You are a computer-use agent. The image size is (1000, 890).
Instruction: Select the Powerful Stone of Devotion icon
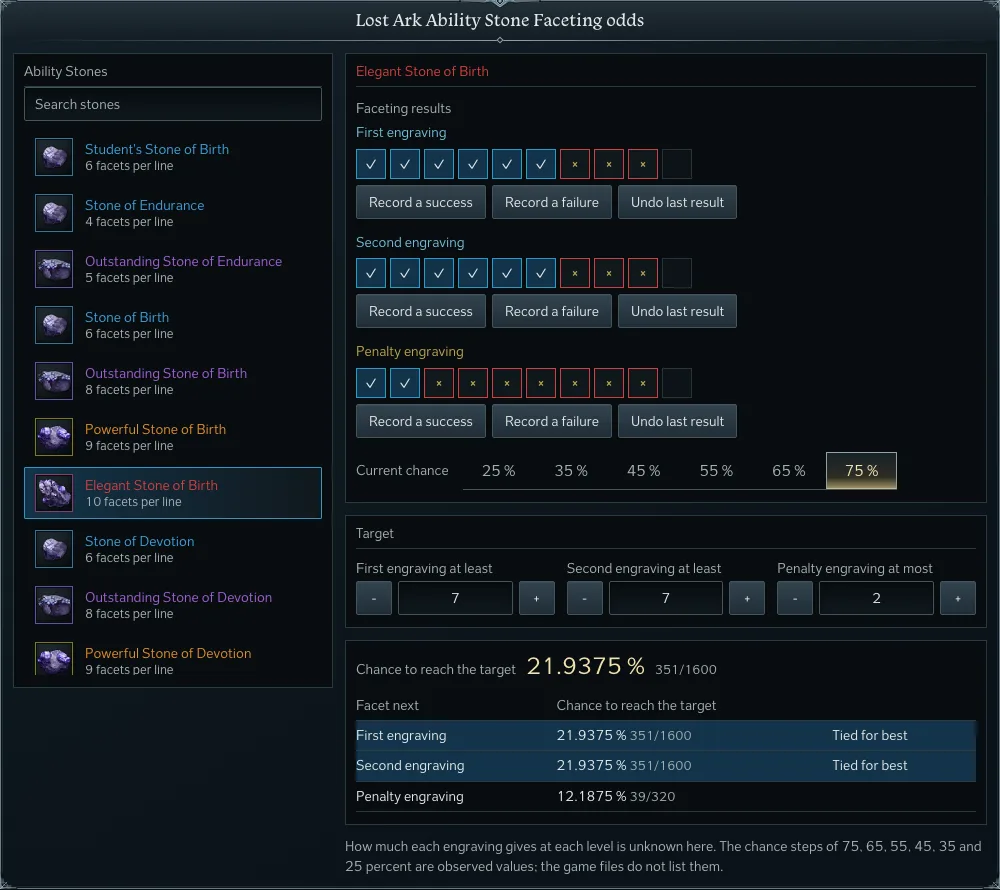54,659
